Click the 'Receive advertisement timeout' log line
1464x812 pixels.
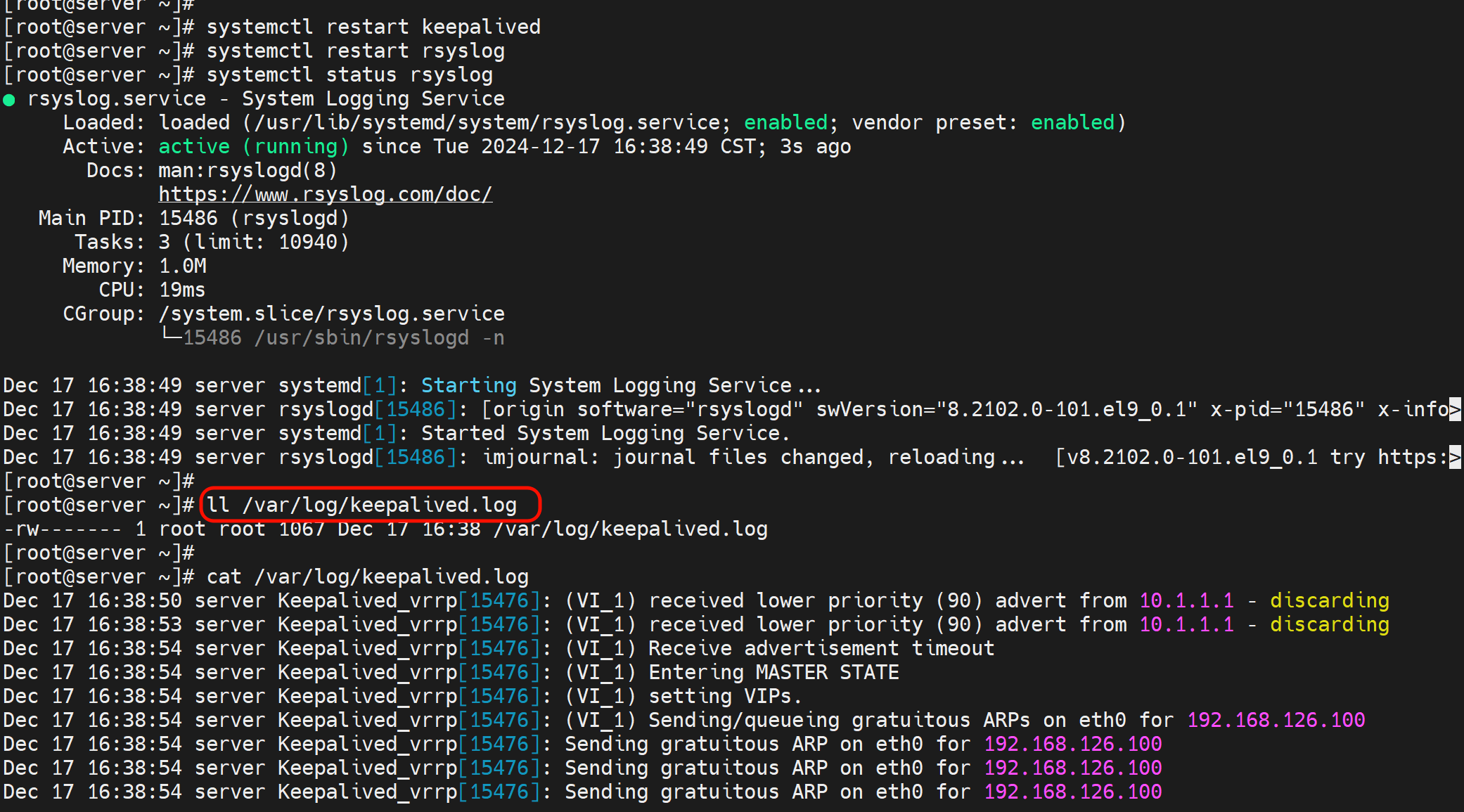(x=499, y=648)
